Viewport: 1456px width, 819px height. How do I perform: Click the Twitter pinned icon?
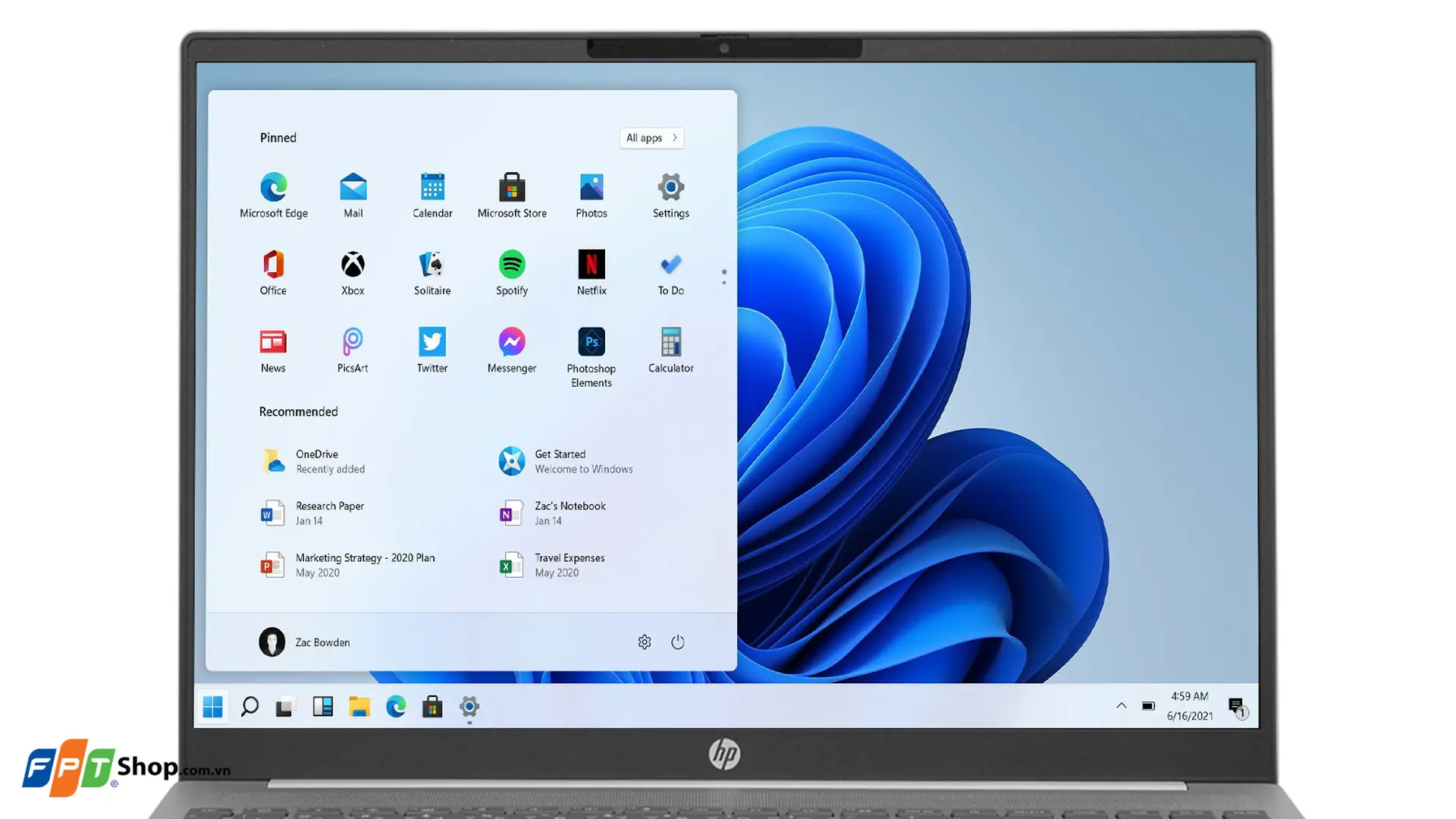(x=432, y=343)
